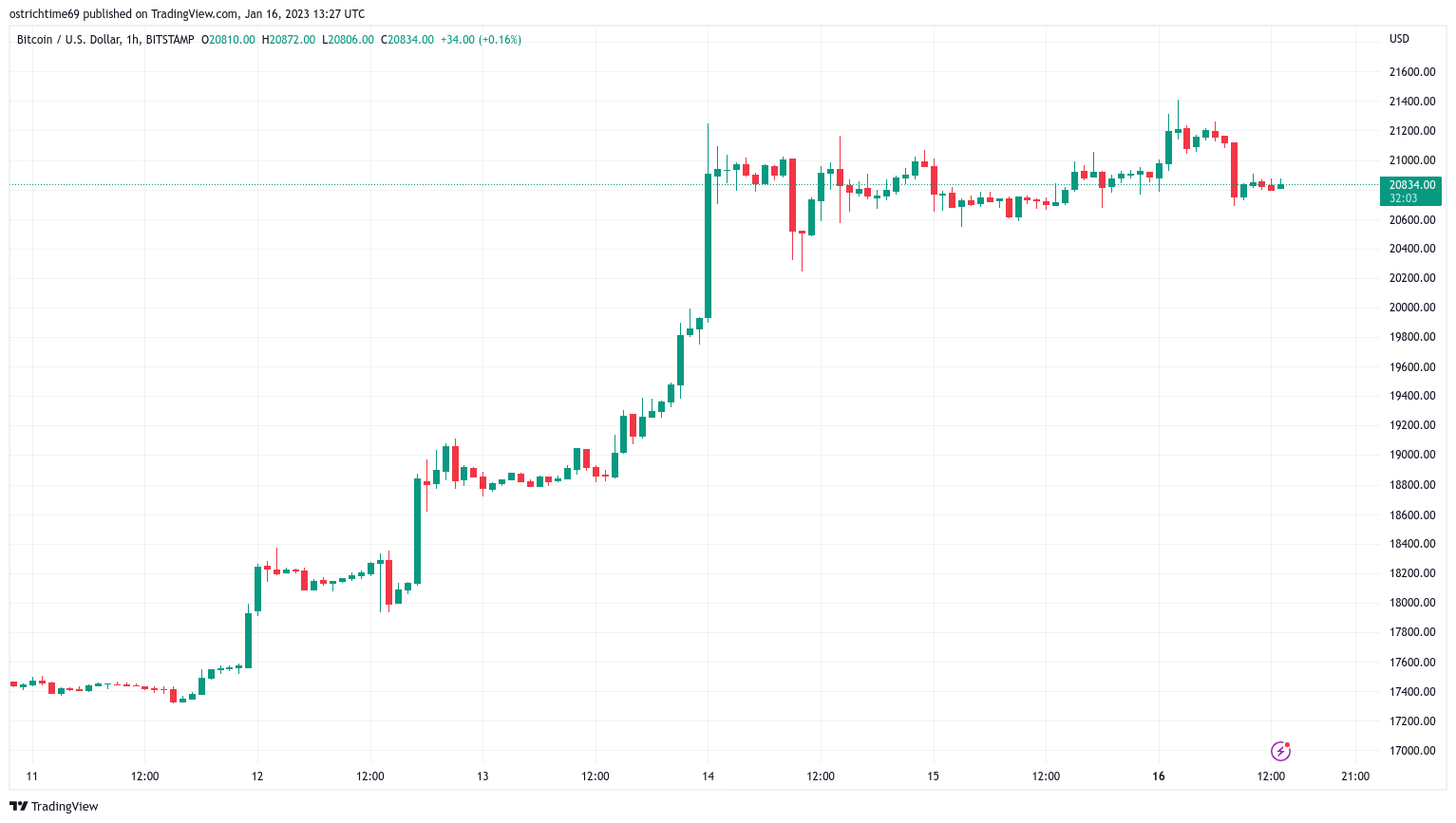Click the BITSTAMP exchange label
1456x823 pixels.
tap(170, 40)
